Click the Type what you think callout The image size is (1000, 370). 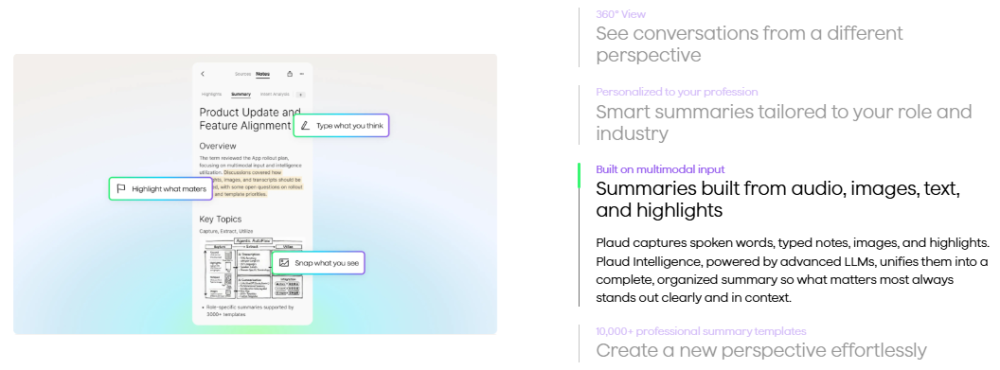coord(341,126)
